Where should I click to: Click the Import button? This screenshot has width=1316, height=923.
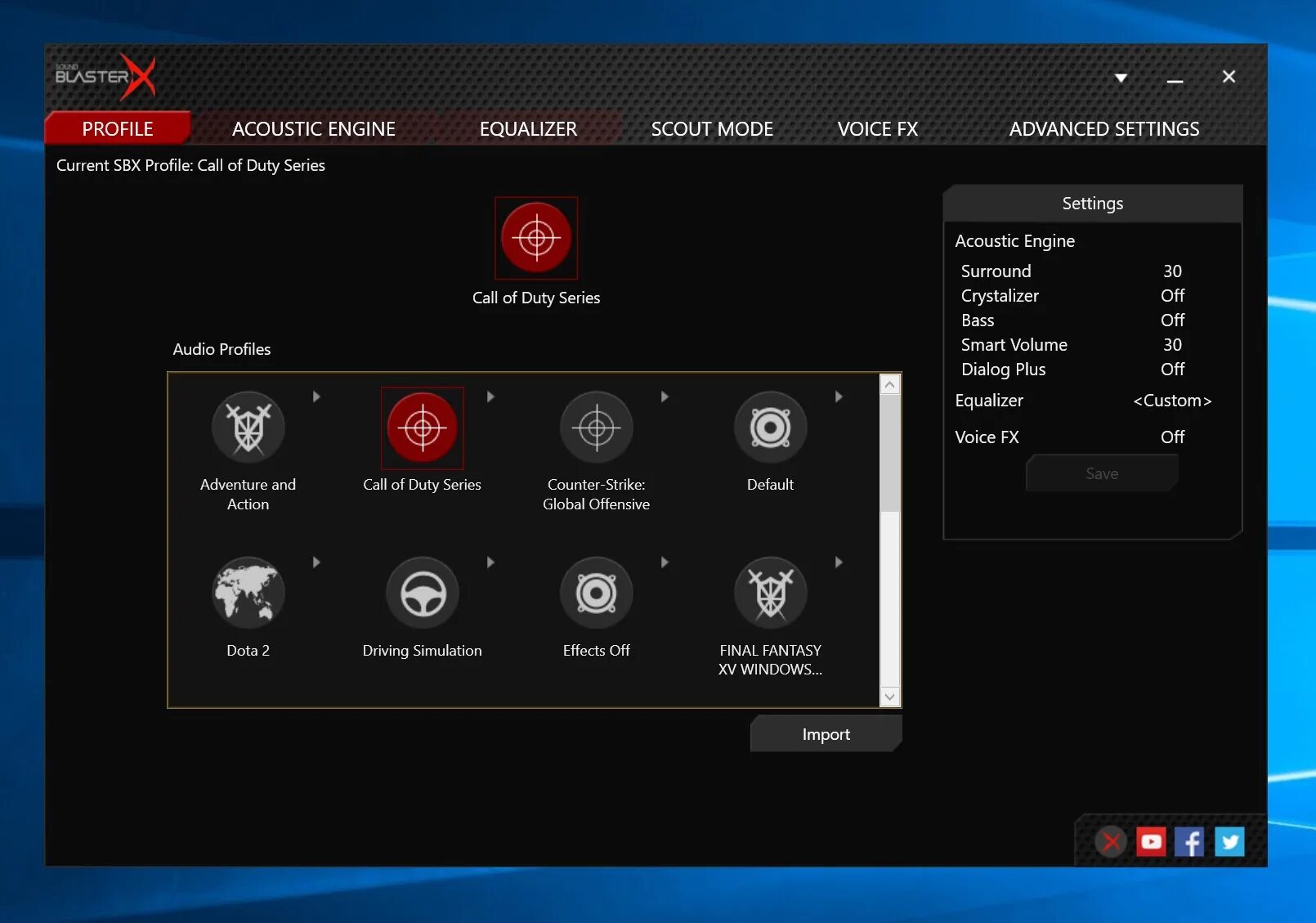pyautogui.click(x=826, y=734)
